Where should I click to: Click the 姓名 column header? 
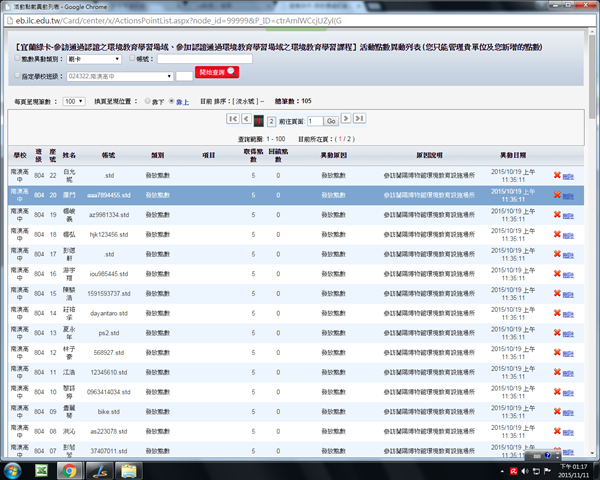click(69, 155)
